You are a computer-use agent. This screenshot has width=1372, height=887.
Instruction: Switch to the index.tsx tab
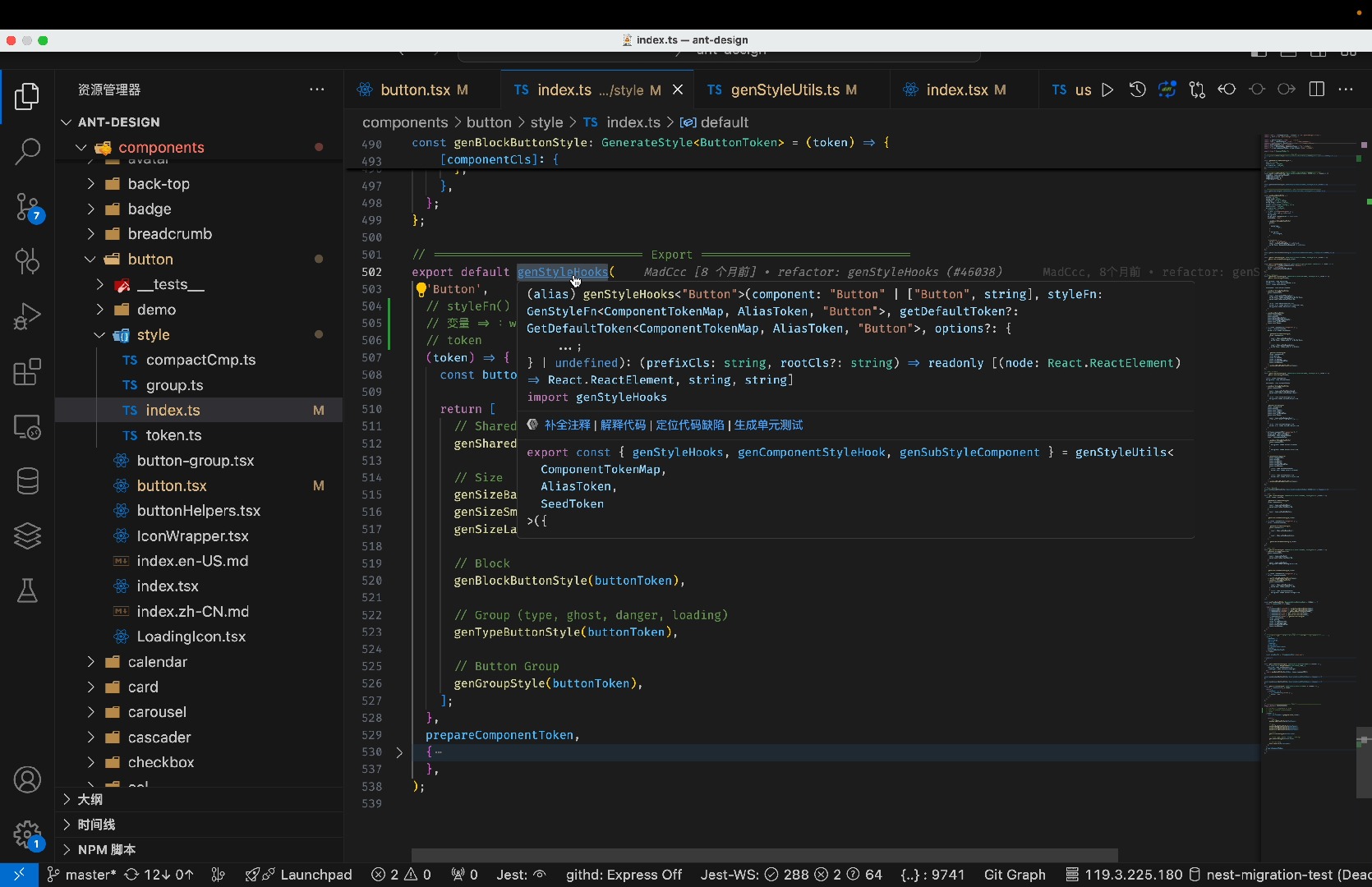pyautogui.click(x=965, y=90)
